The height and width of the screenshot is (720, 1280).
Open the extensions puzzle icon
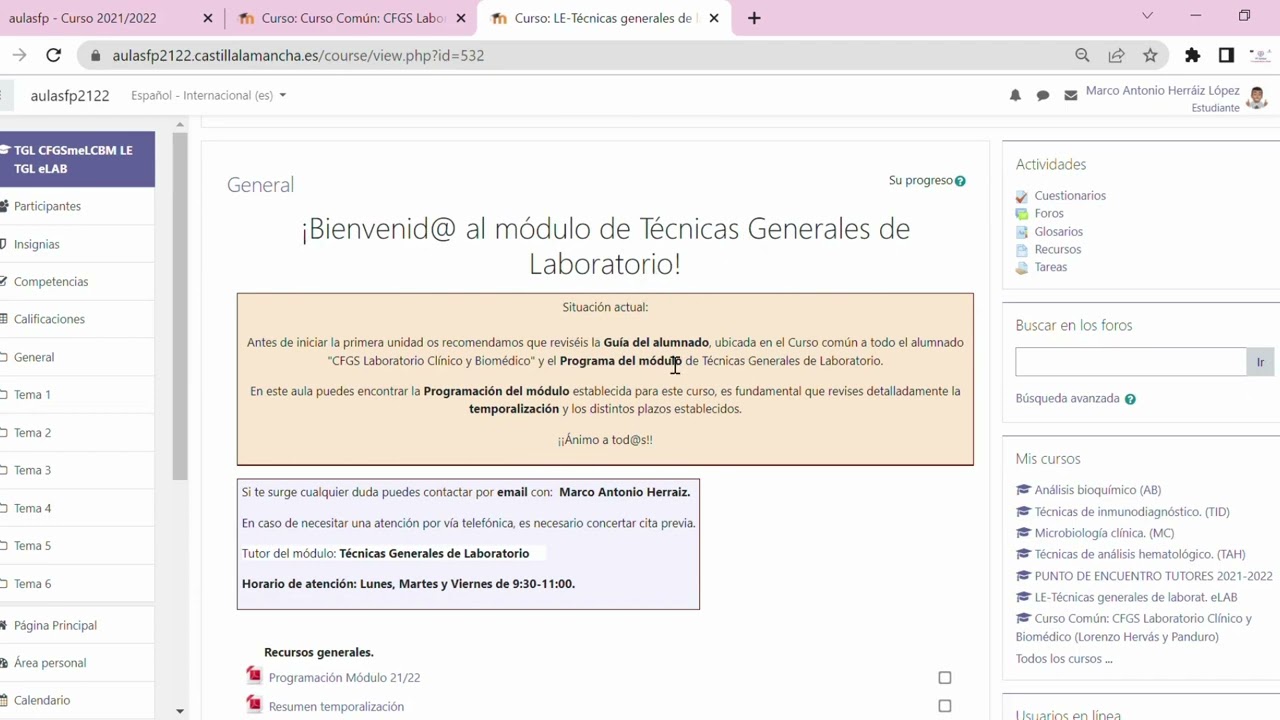1192,55
